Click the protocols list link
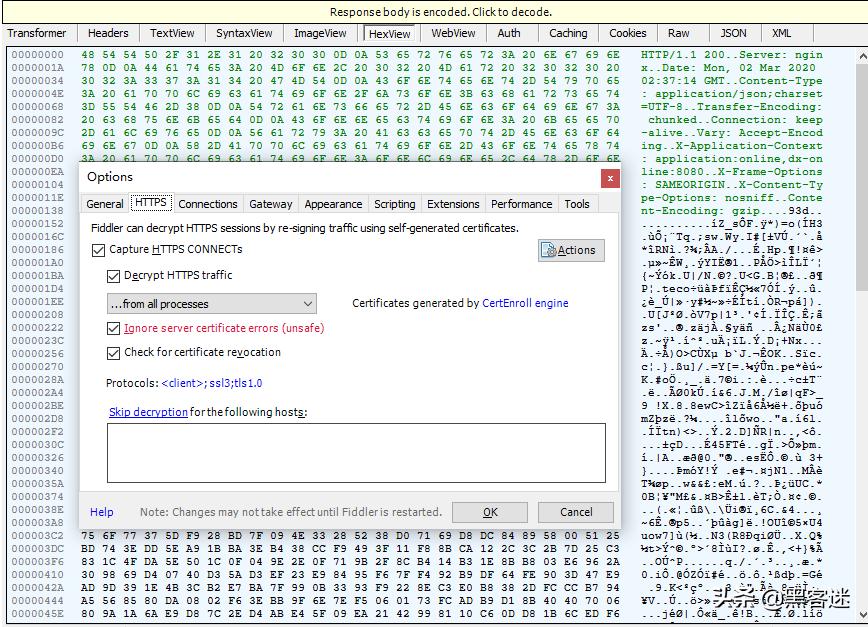 pyautogui.click(x=211, y=383)
